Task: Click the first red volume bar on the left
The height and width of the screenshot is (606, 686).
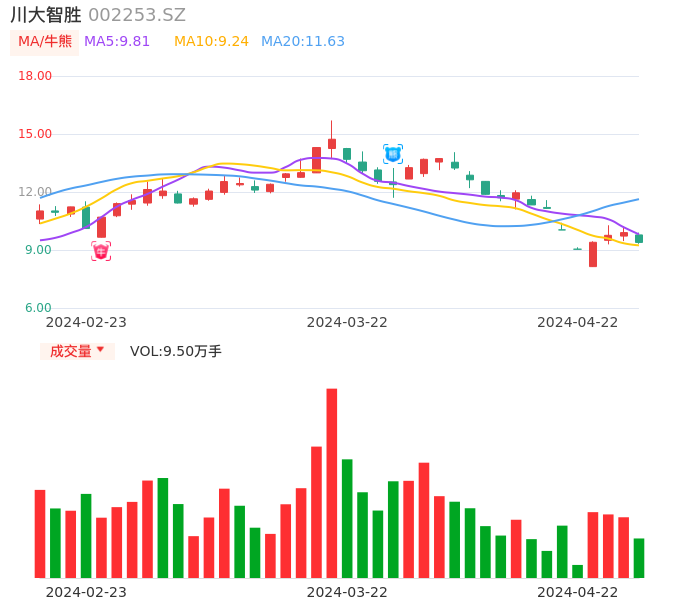Action: coord(40,534)
